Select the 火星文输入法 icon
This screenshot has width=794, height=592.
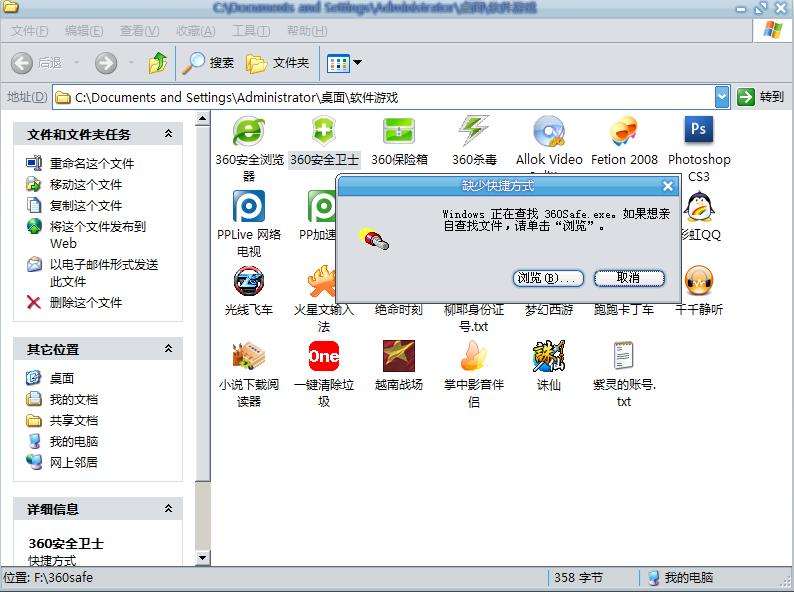pos(322,281)
